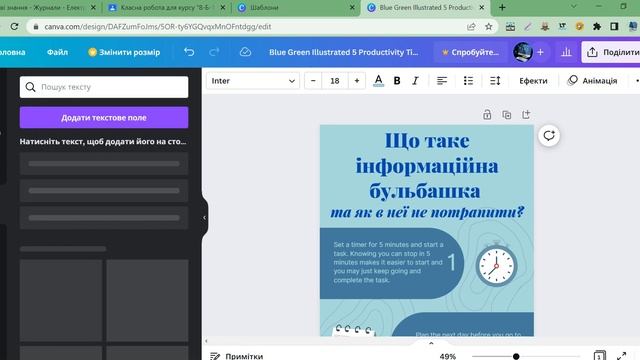The width and height of the screenshot is (640, 360).
Task: Decrease the font size
Action: click(313, 81)
